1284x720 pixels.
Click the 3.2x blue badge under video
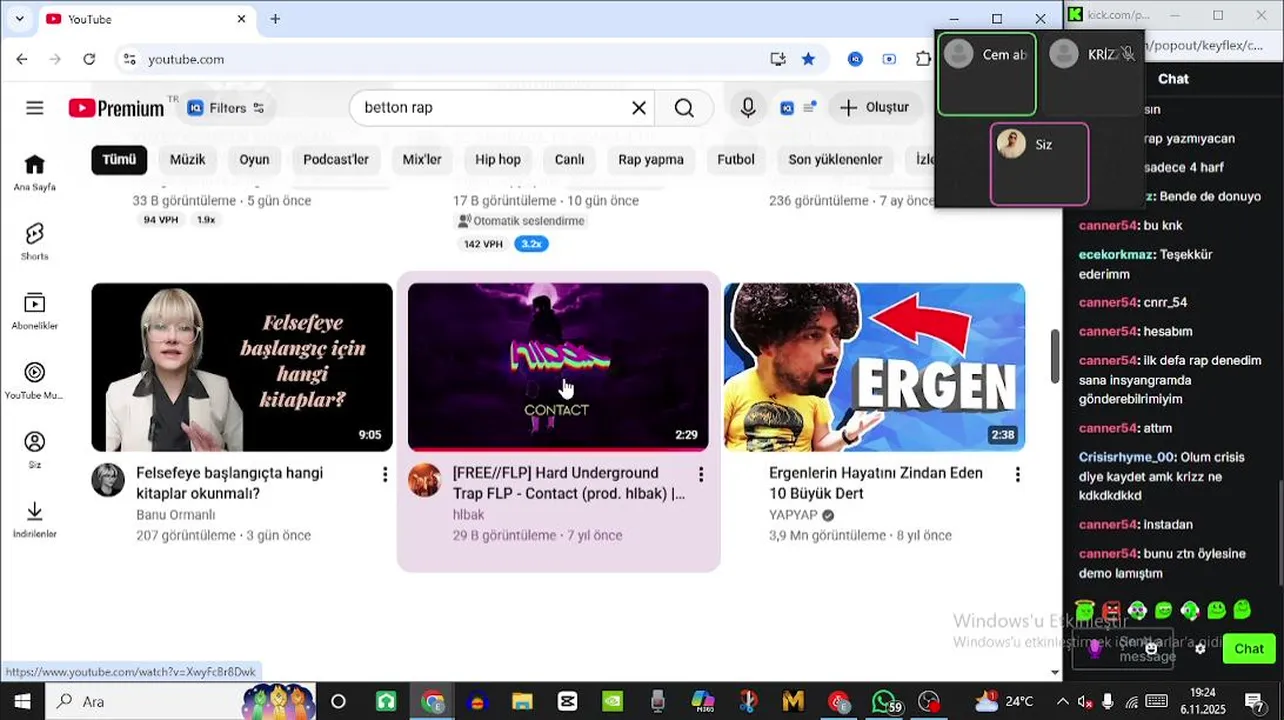point(531,244)
